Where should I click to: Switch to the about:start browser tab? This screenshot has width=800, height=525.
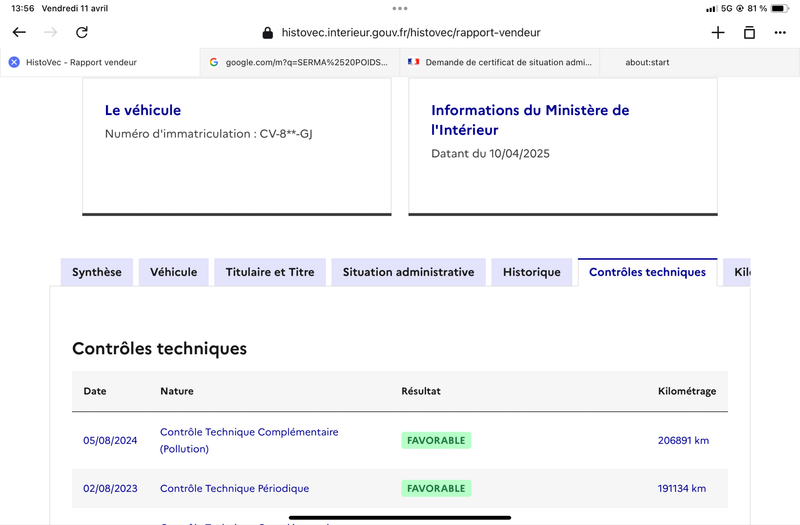pos(699,62)
